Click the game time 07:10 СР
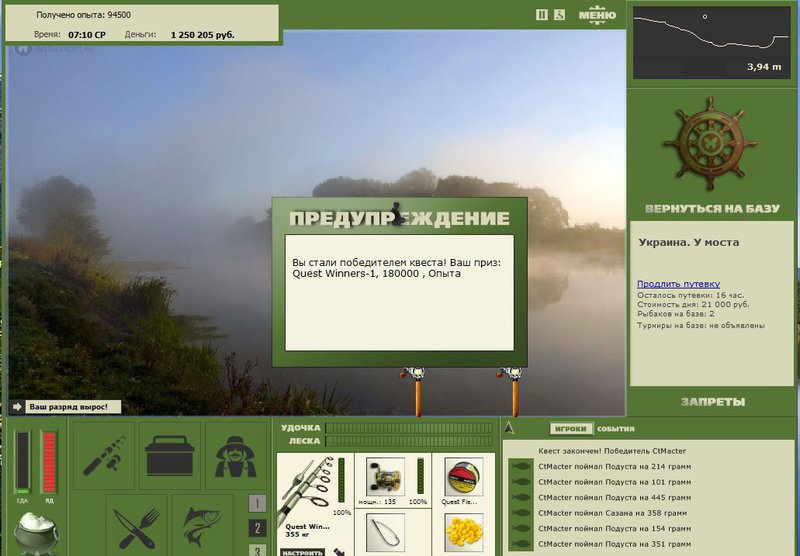The width and height of the screenshot is (800, 556). [87, 35]
